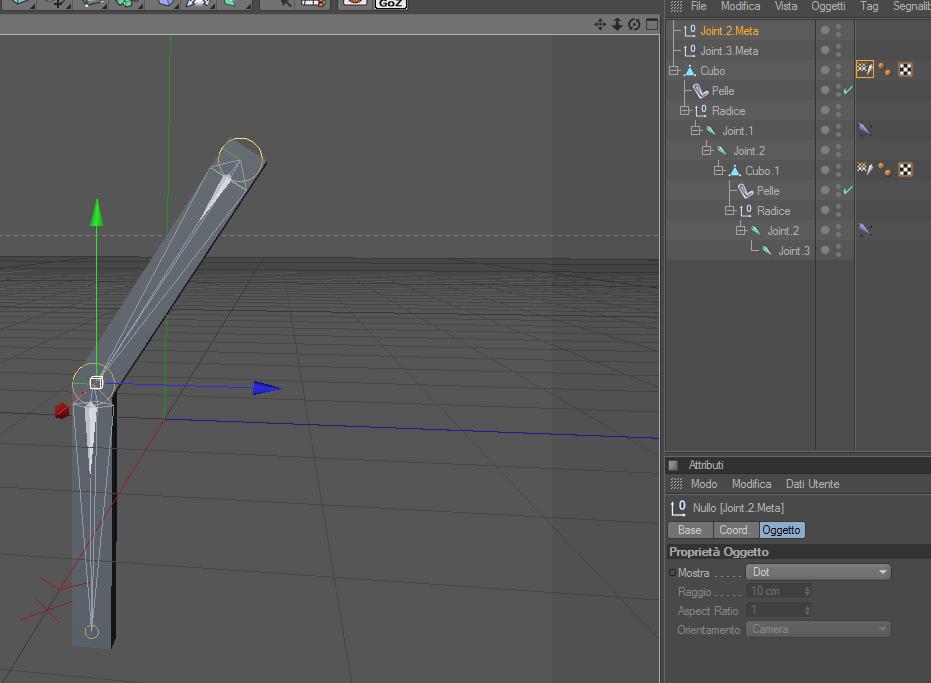Viewport: 931px width, 683px height.
Task: Click the red X-axis cube handle
Action: 62,410
